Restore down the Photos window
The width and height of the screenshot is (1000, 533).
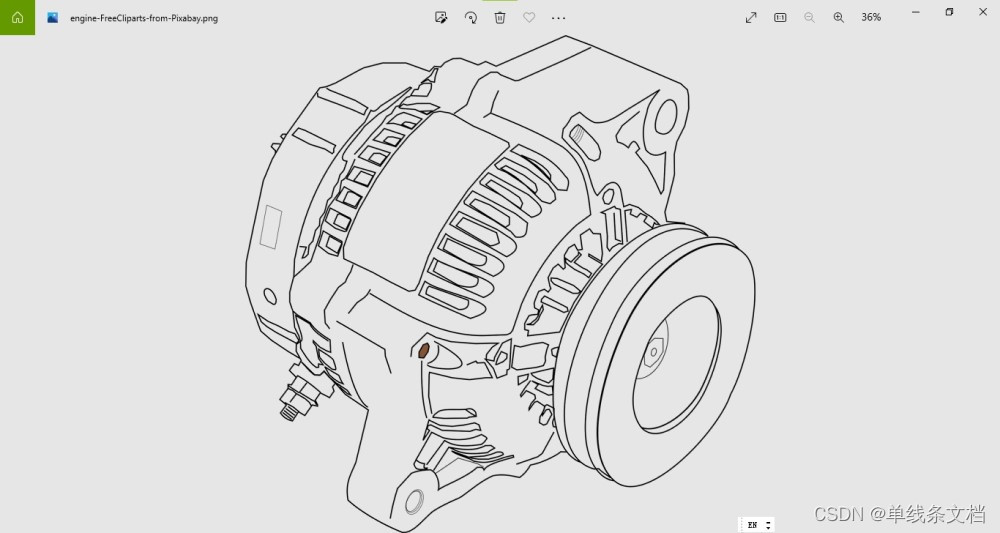click(949, 12)
